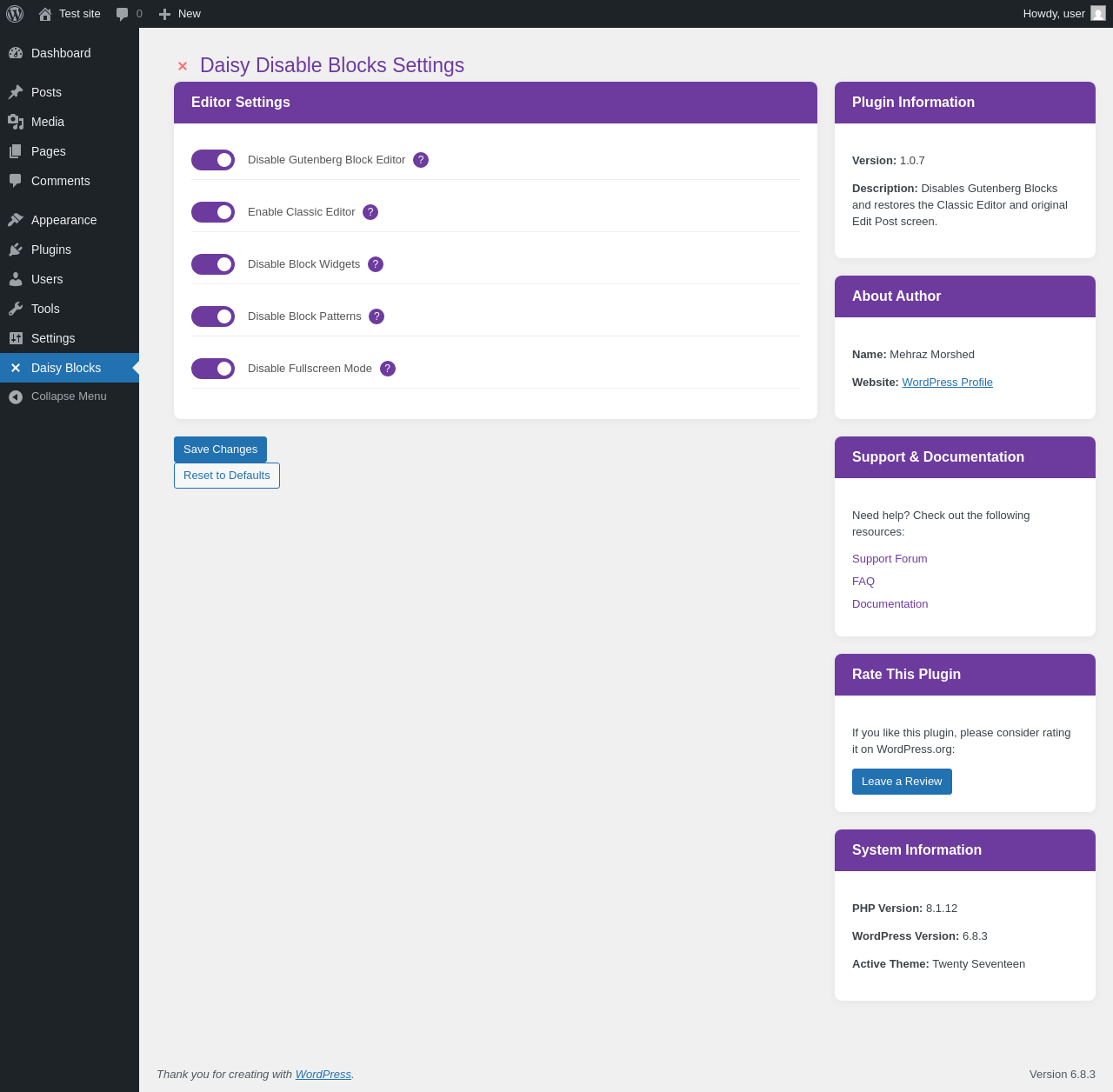
Task: Click the About Author panel header
Action: (965, 296)
